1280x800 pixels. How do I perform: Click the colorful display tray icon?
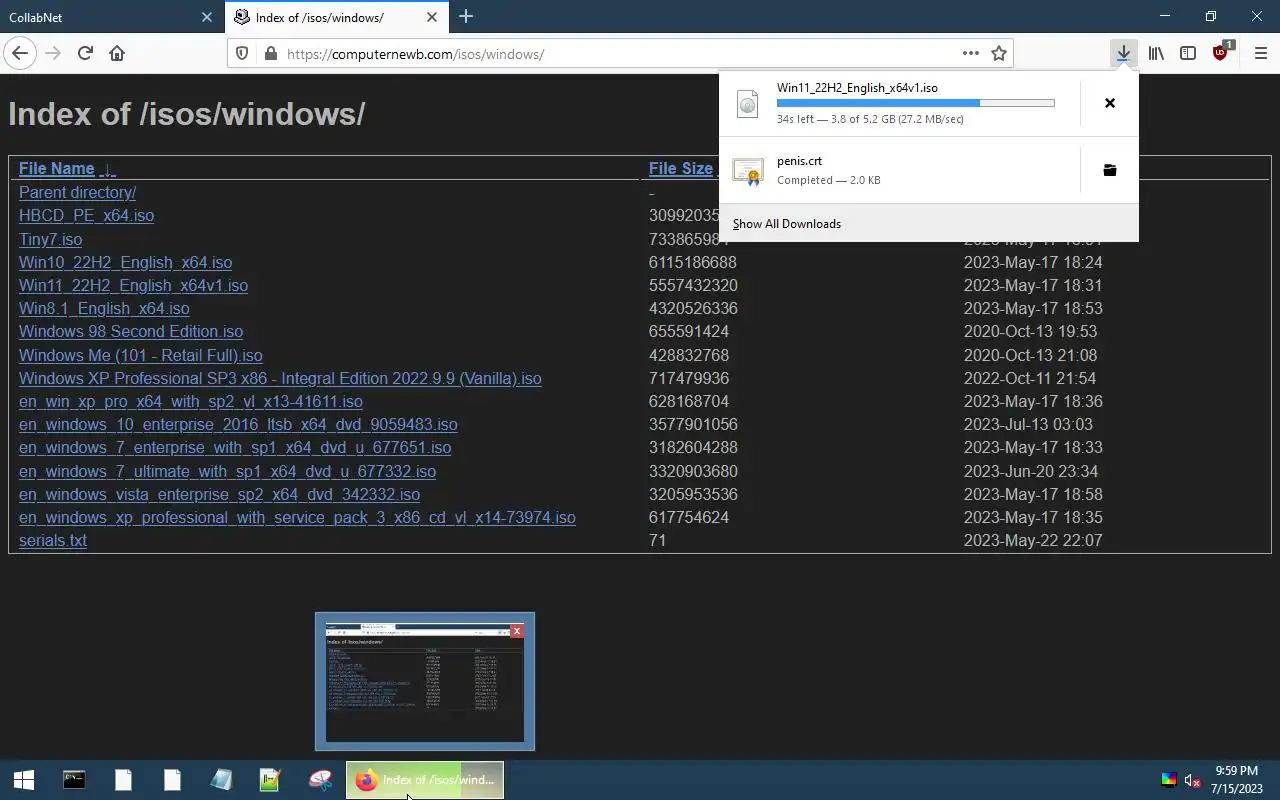coord(1168,780)
